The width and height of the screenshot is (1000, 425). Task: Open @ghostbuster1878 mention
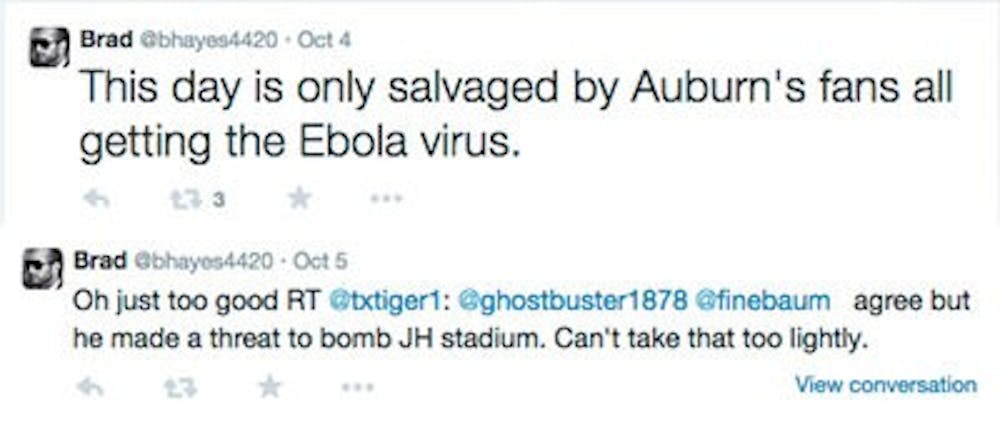(x=571, y=300)
